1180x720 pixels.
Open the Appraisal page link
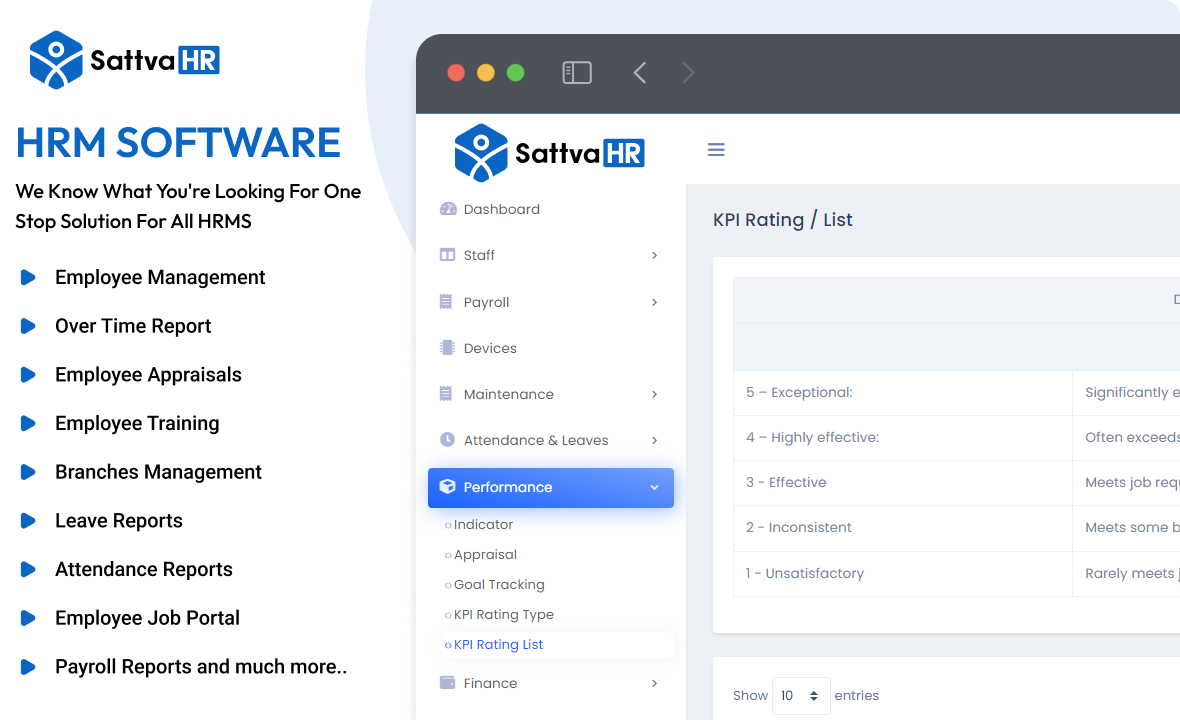click(x=485, y=555)
